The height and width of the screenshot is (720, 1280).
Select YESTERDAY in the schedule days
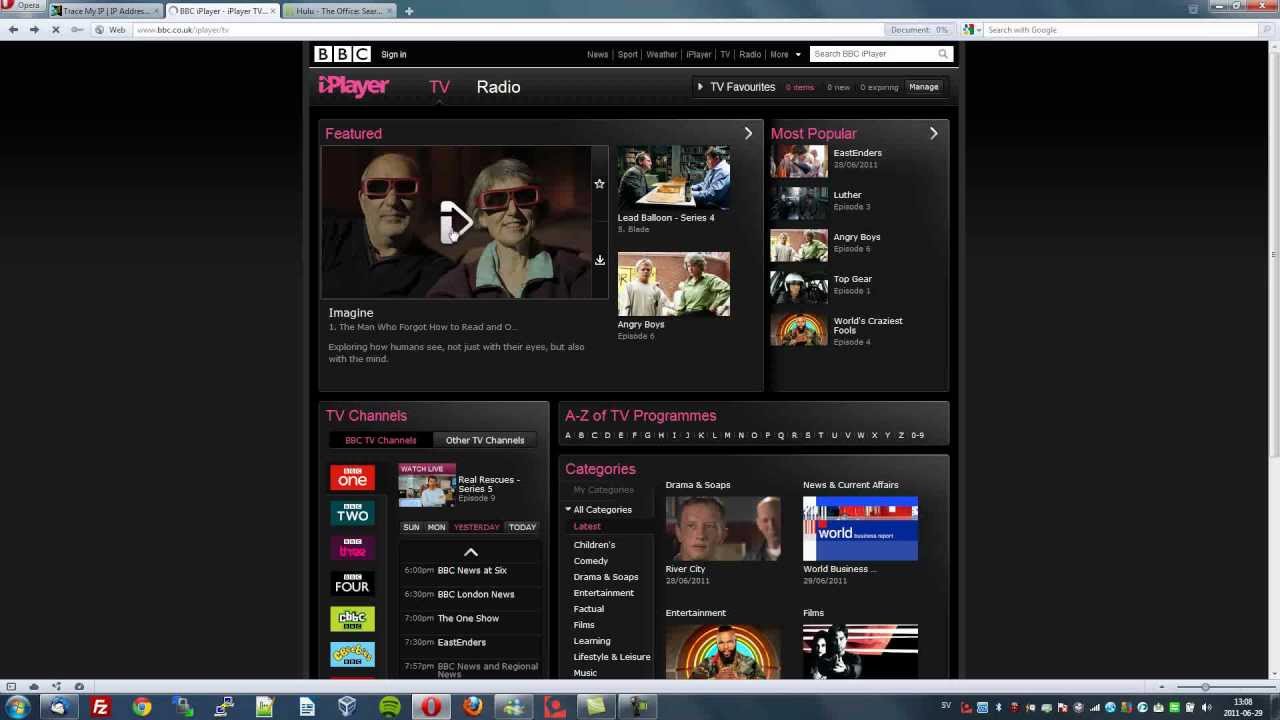[x=476, y=527]
